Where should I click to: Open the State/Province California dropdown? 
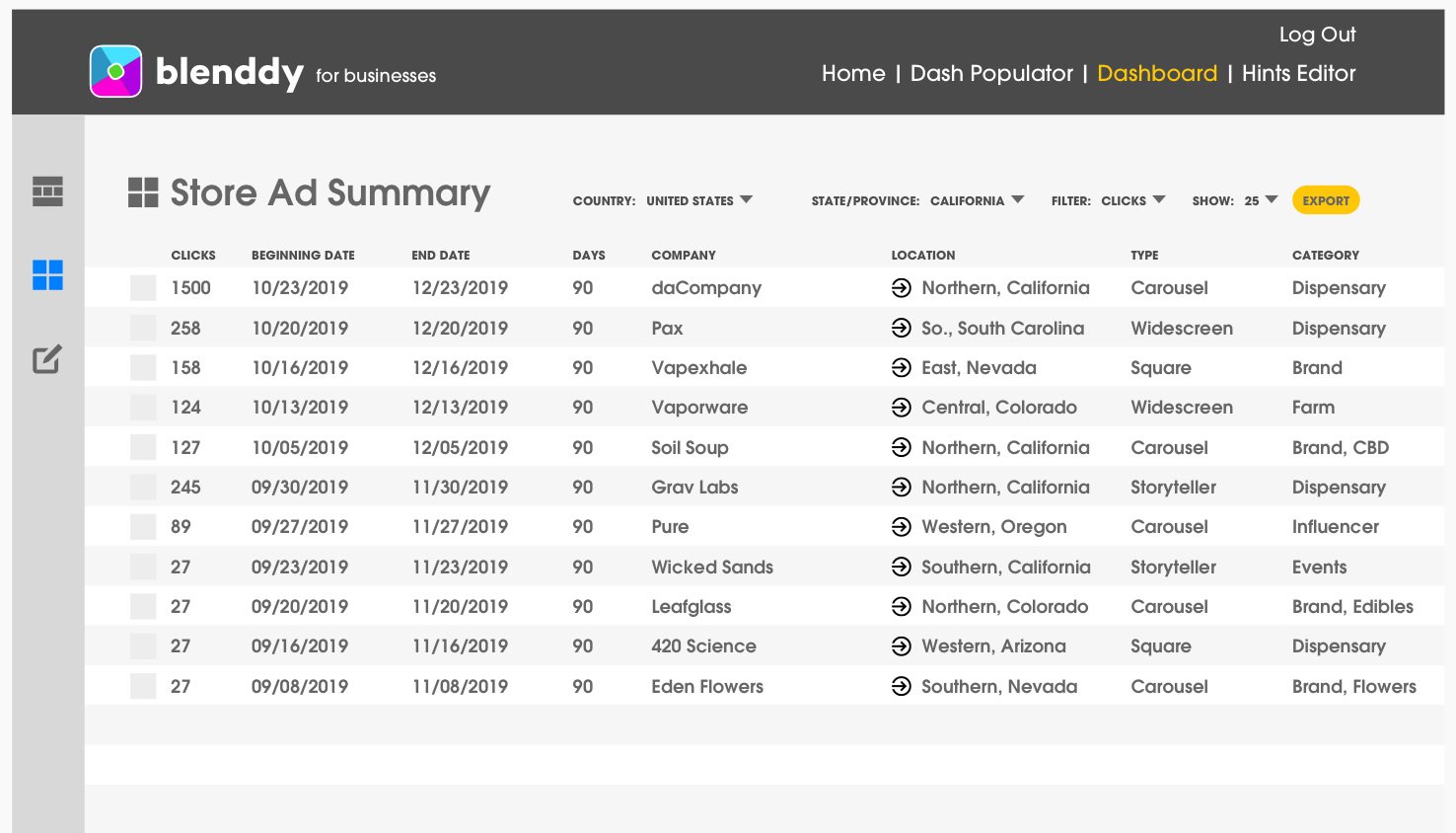point(977,200)
